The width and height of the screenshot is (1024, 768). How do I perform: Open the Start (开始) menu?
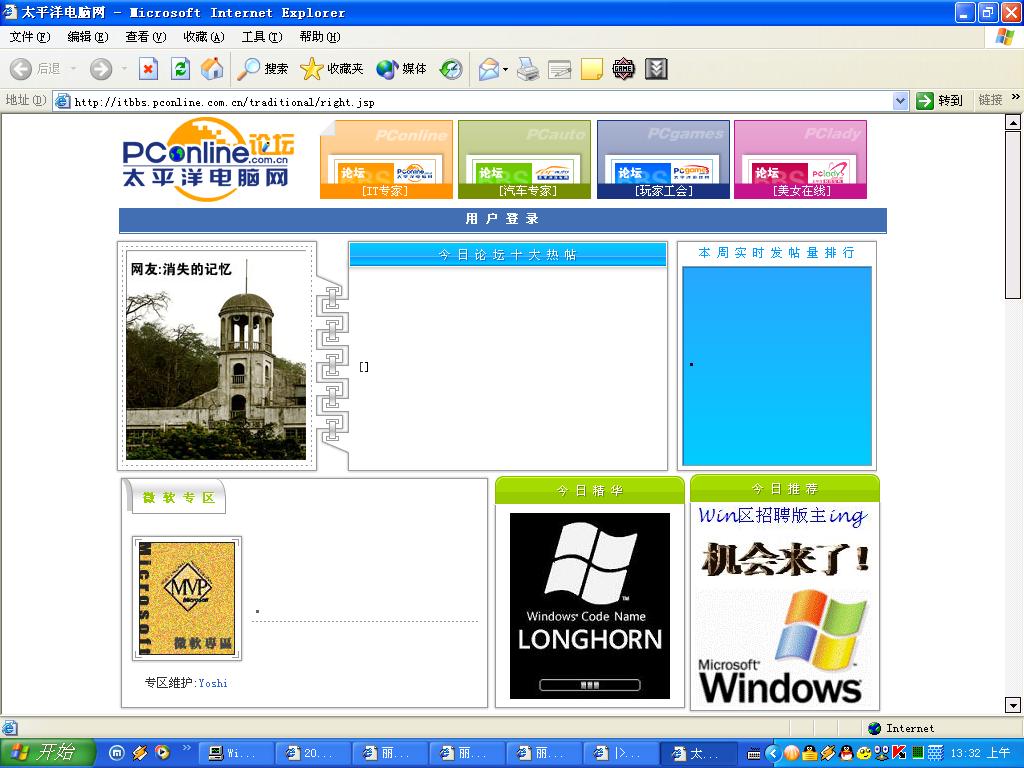point(48,753)
